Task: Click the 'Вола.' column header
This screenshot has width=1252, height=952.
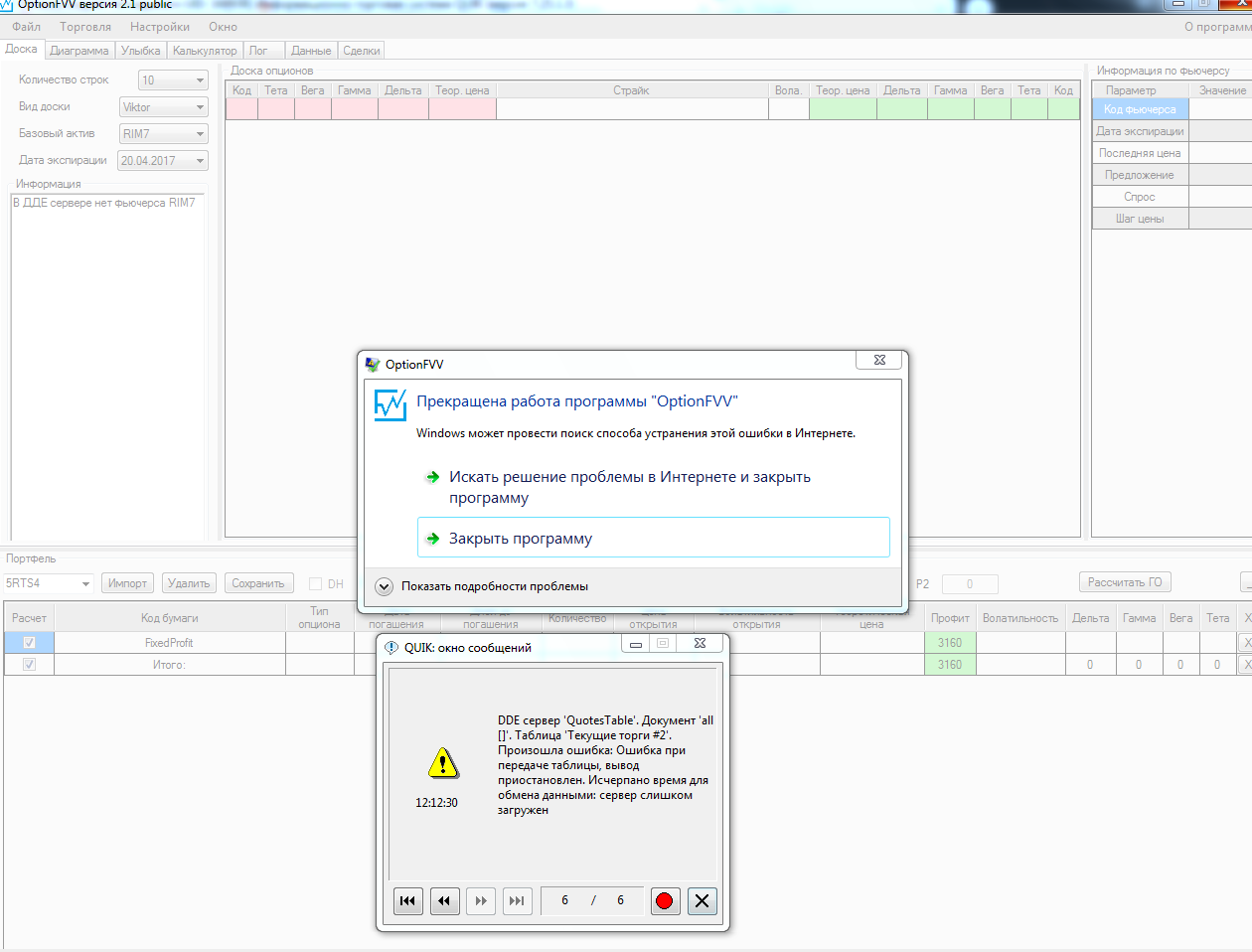Action: 789,90
